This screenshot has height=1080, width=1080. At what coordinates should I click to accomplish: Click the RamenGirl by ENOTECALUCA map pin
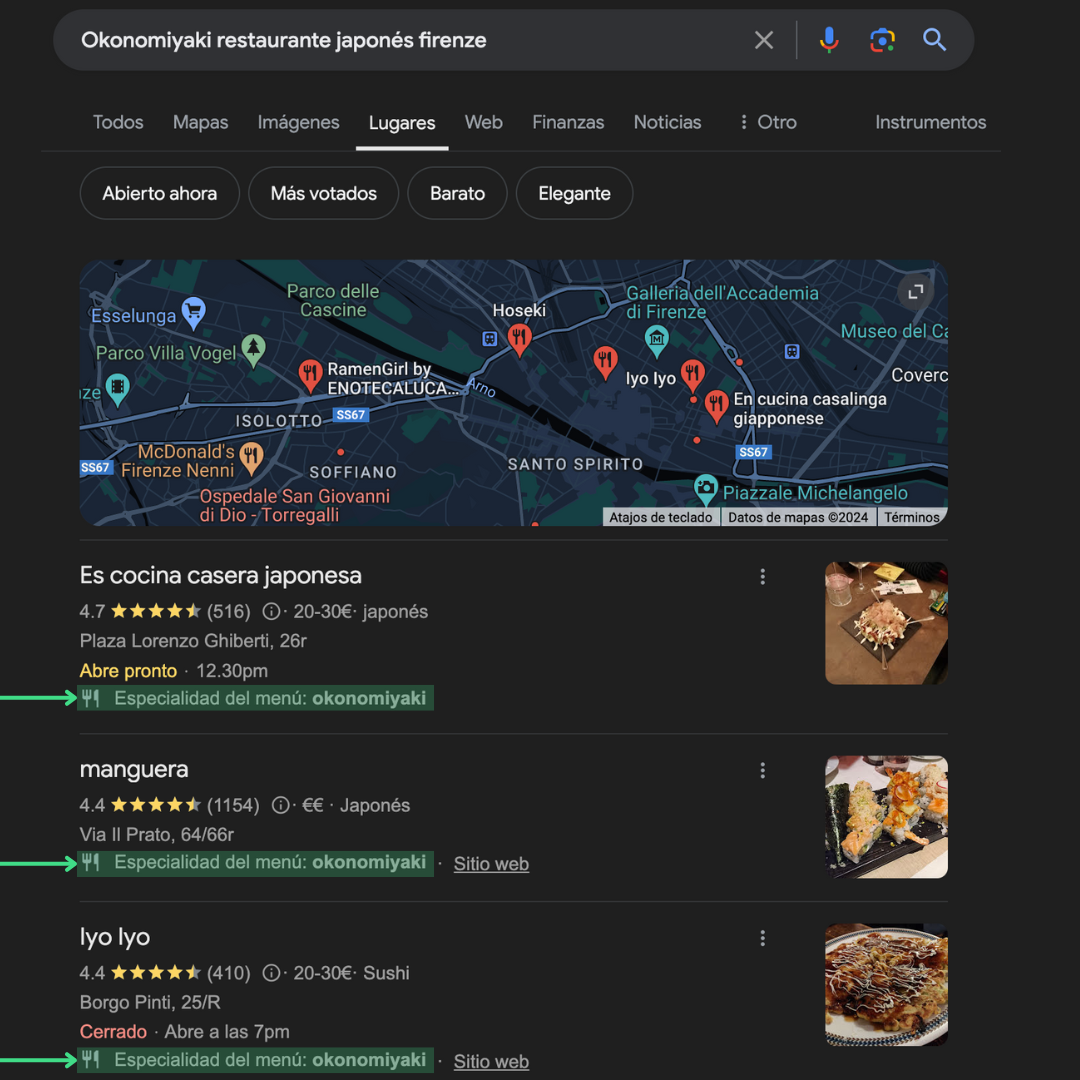311,375
